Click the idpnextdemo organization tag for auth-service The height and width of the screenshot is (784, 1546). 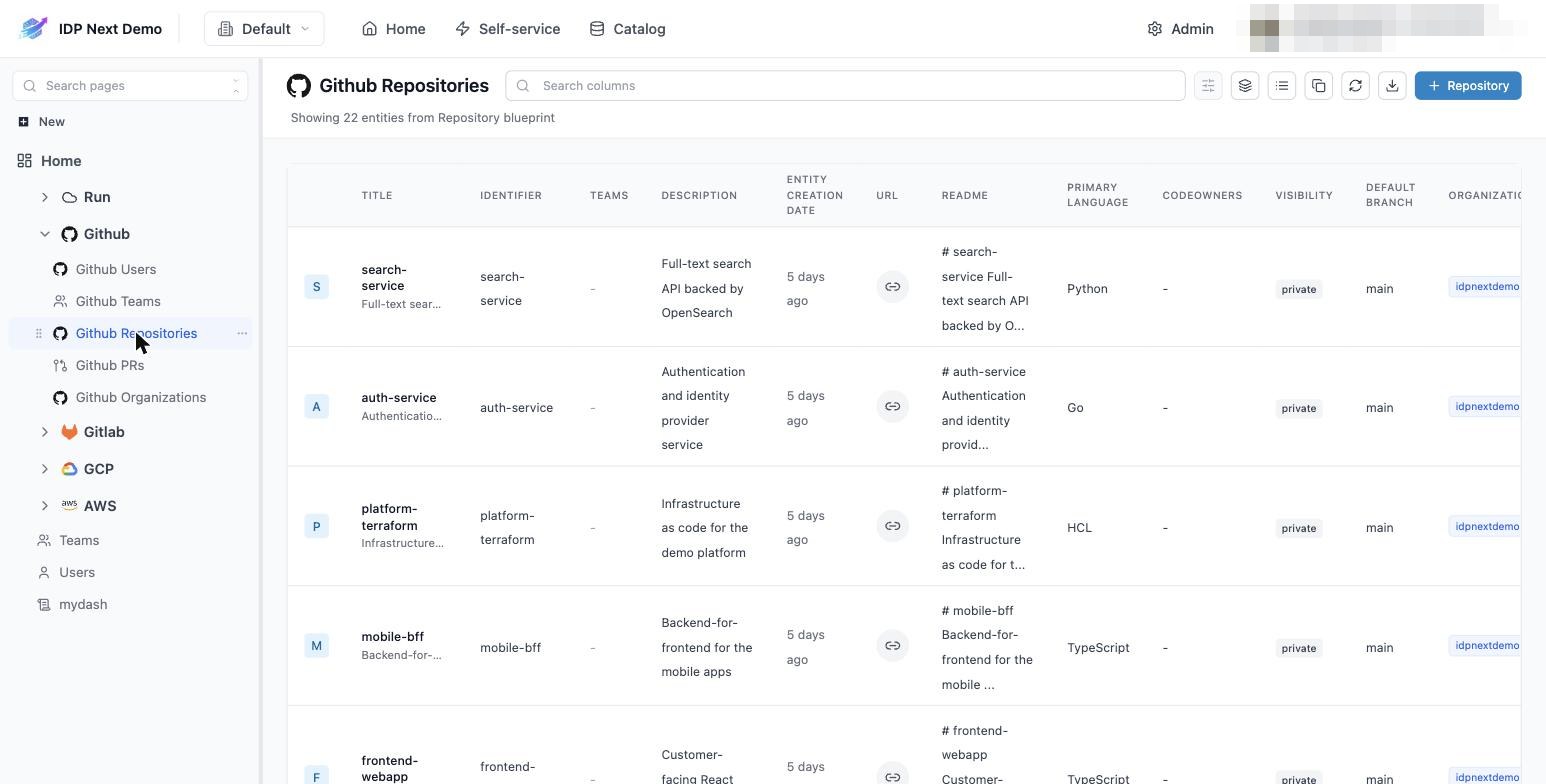pos(1485,407)
